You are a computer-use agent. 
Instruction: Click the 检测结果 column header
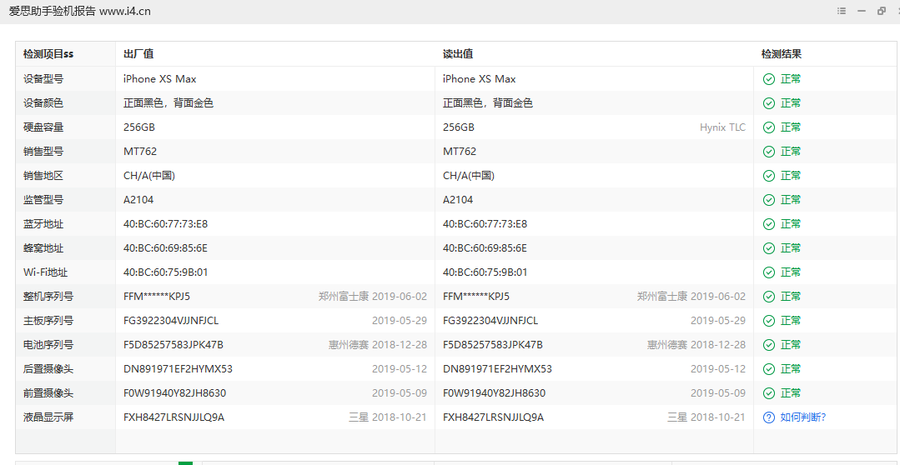click(781, 54)
